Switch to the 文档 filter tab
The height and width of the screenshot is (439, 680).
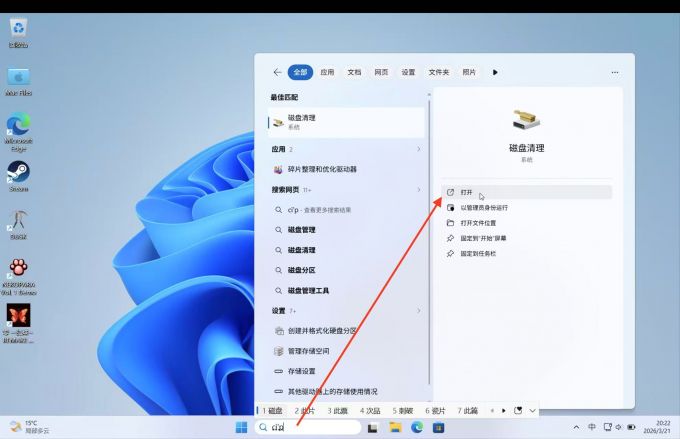click(354, 72)
